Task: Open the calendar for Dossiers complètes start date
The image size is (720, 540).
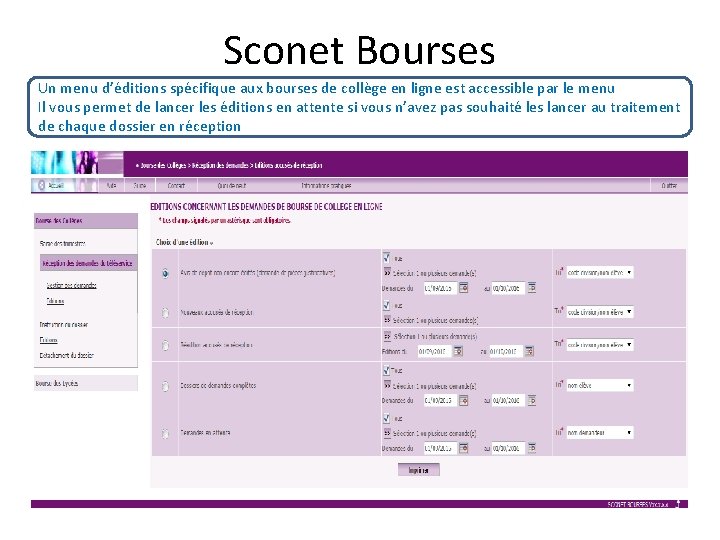Action: [x=464, y=400]
